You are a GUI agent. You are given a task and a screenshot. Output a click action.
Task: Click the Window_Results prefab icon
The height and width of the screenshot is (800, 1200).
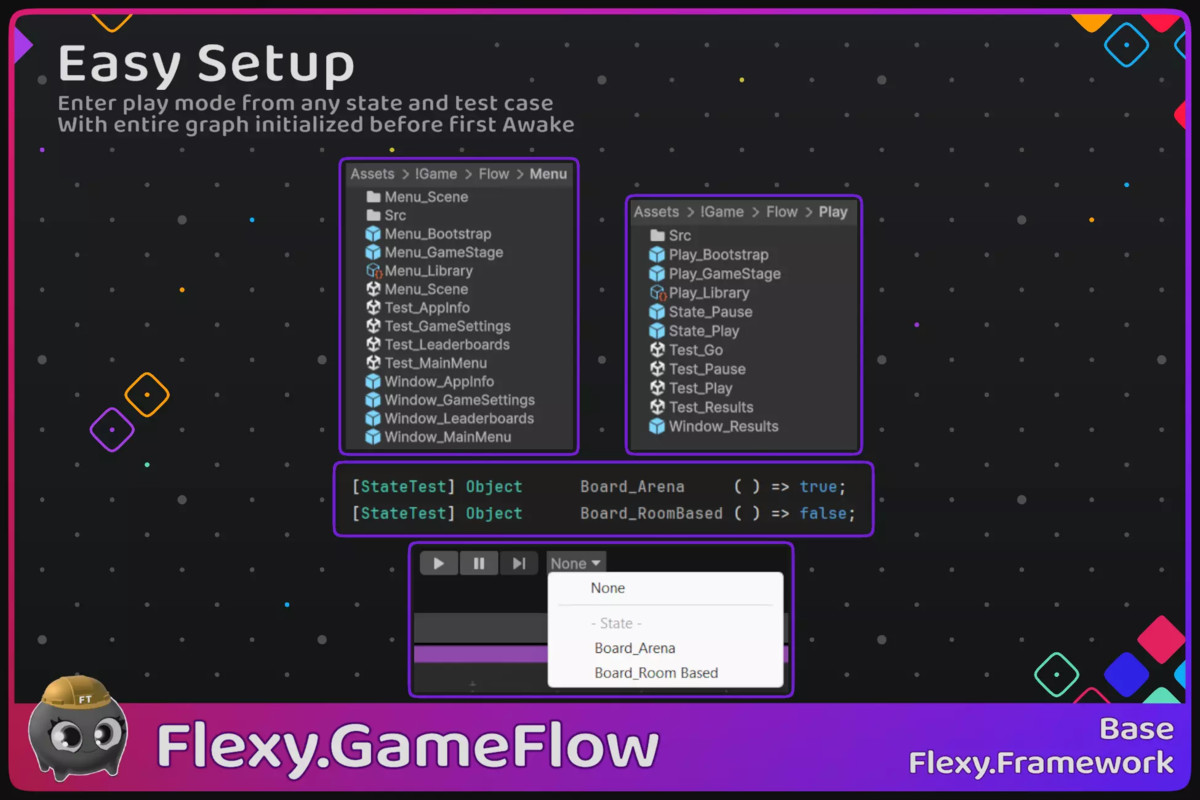click(x=657, y=426)
